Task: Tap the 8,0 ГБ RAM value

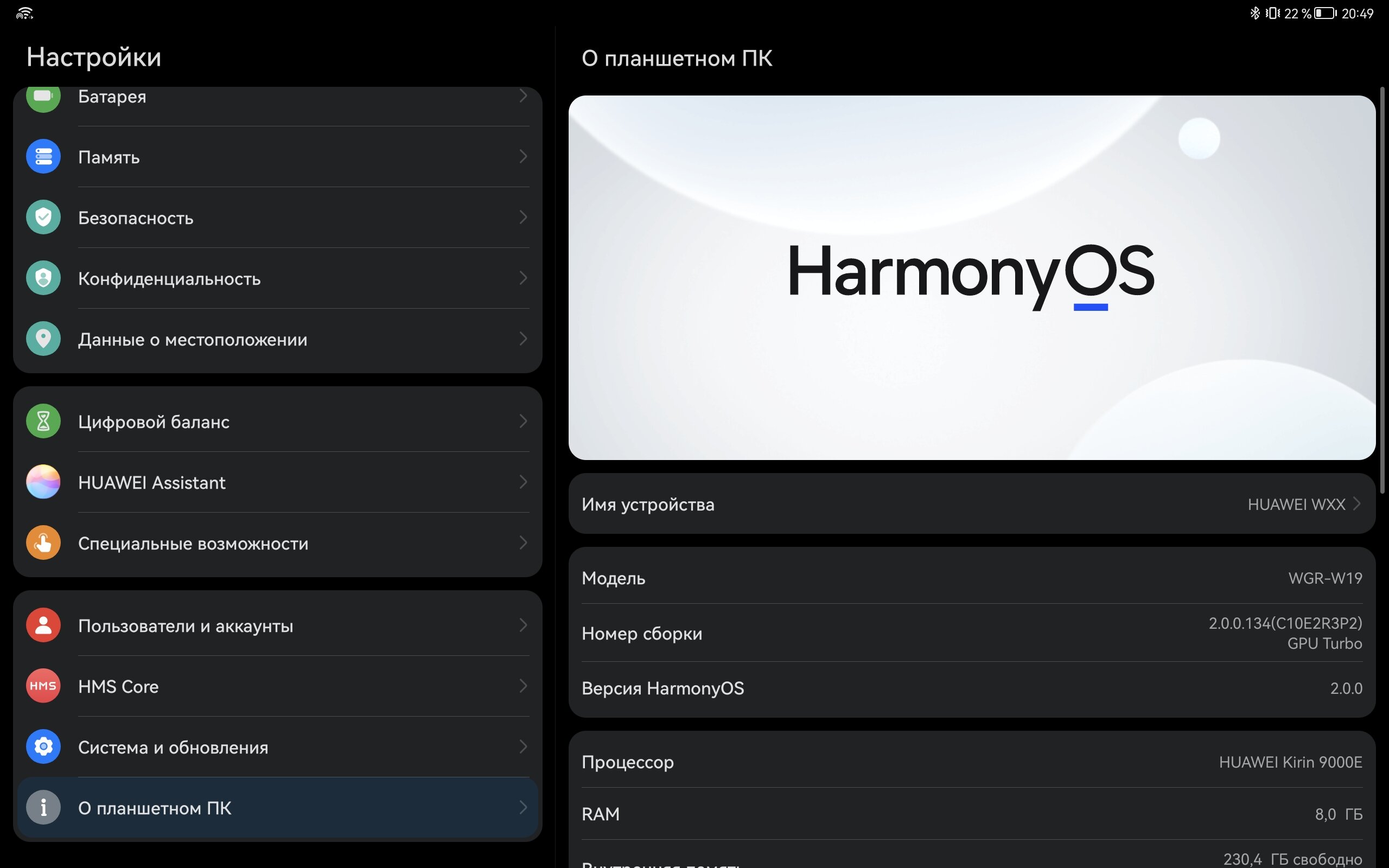Action: click(x=1339, y=814)
